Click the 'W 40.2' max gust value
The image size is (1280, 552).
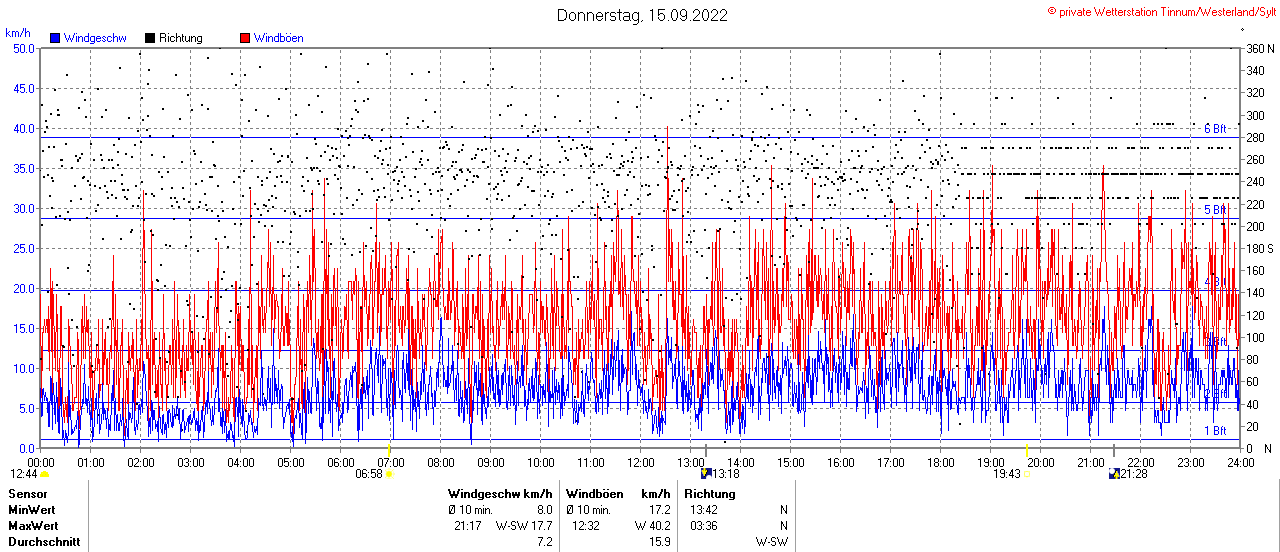tap(652, 526)
